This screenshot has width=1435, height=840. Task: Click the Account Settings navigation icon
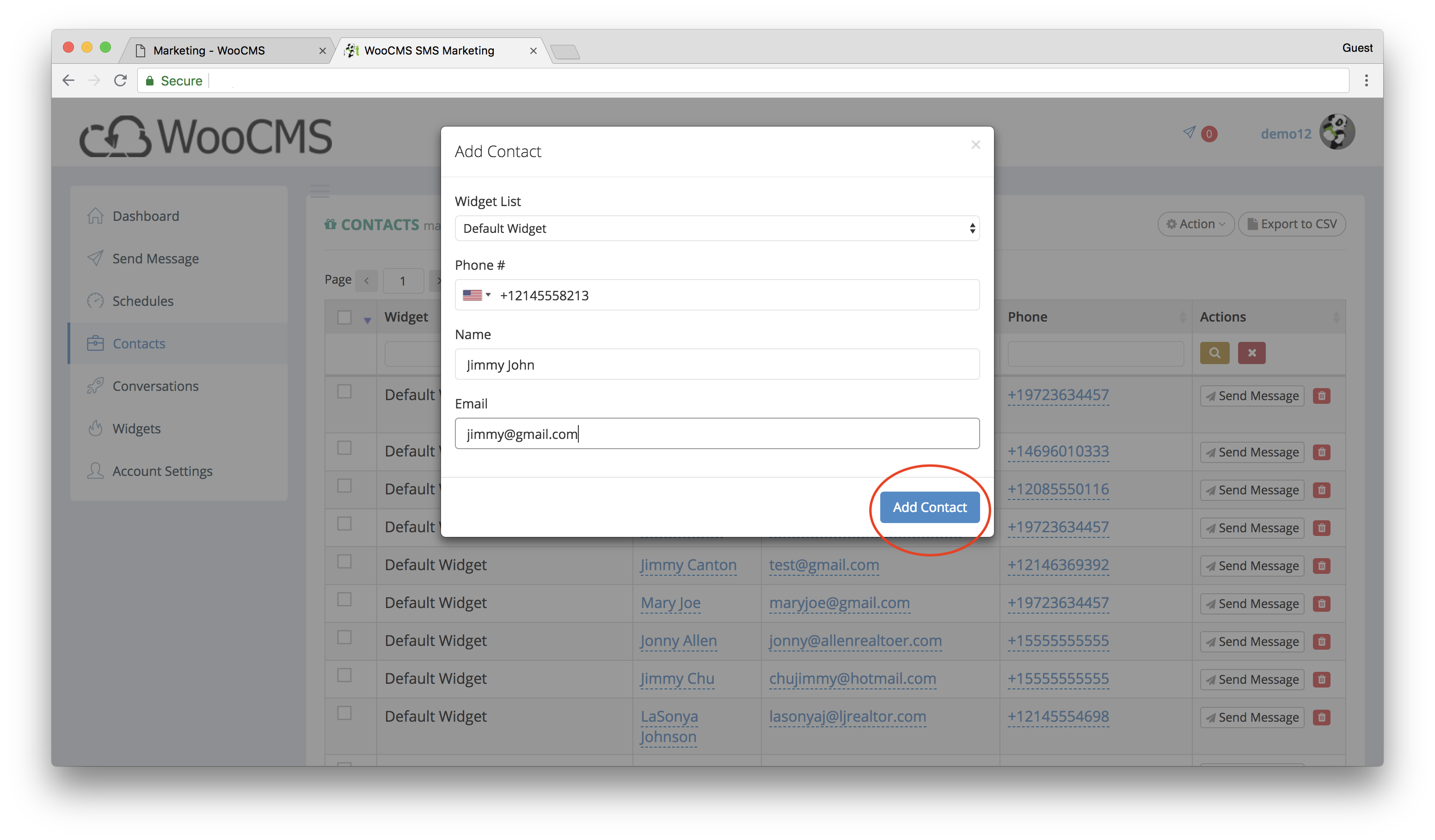[95, 470]
